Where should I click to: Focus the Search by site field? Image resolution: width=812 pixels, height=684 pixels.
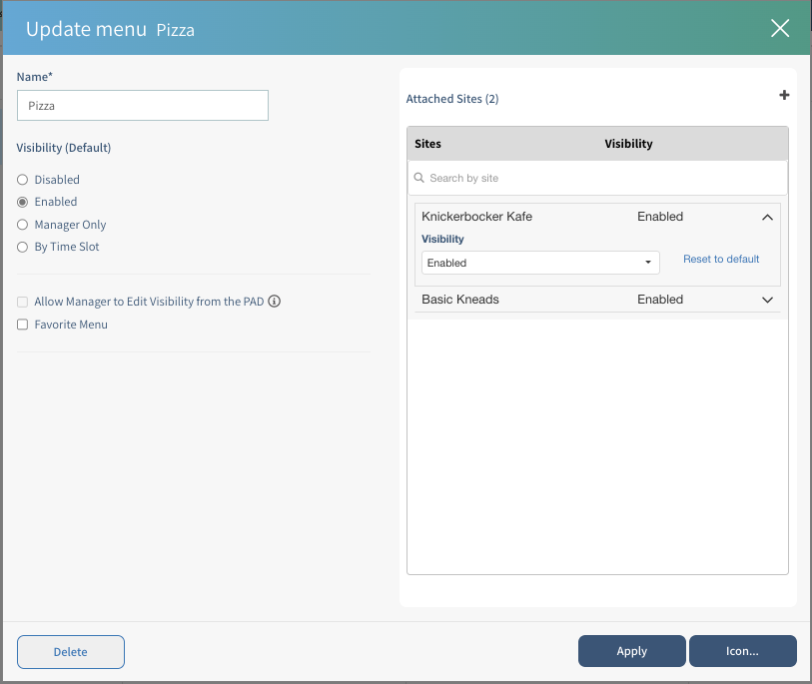tap(600, 178)
